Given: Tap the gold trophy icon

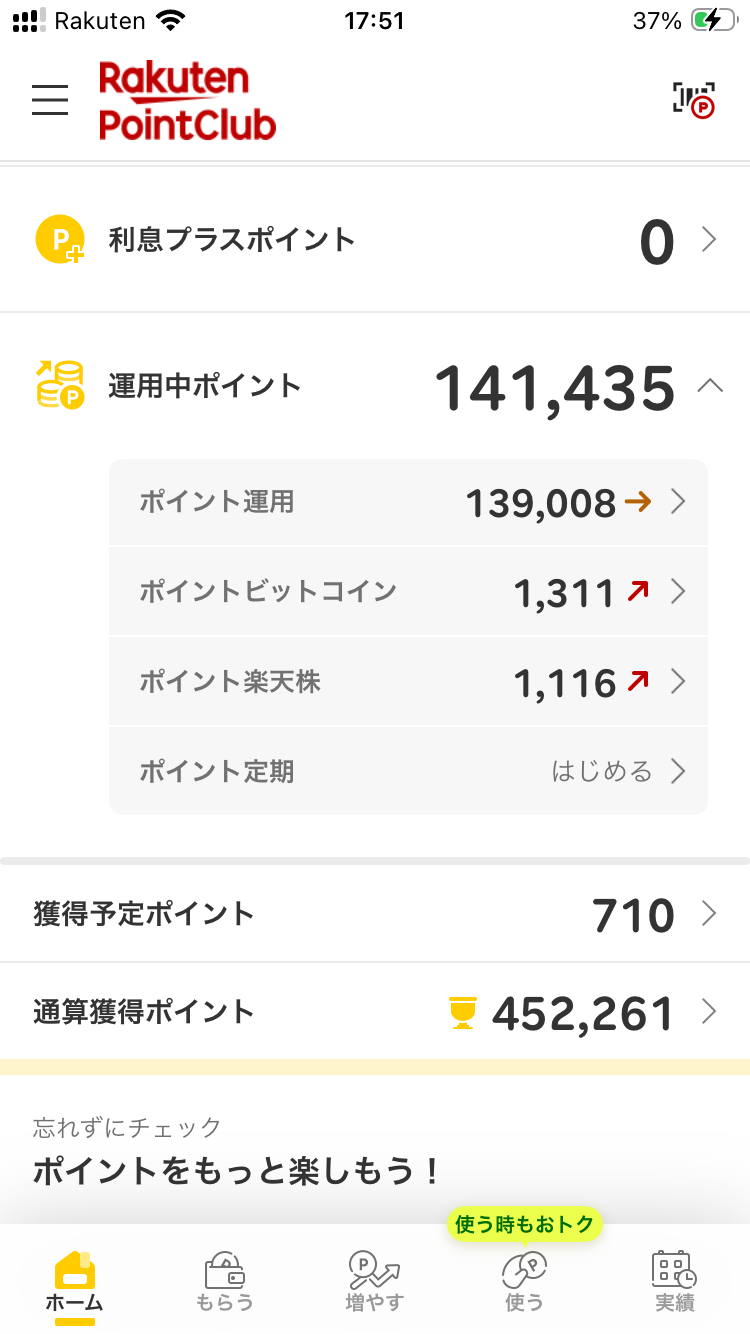Looking at the screenshot, I should coord(462,1014).
